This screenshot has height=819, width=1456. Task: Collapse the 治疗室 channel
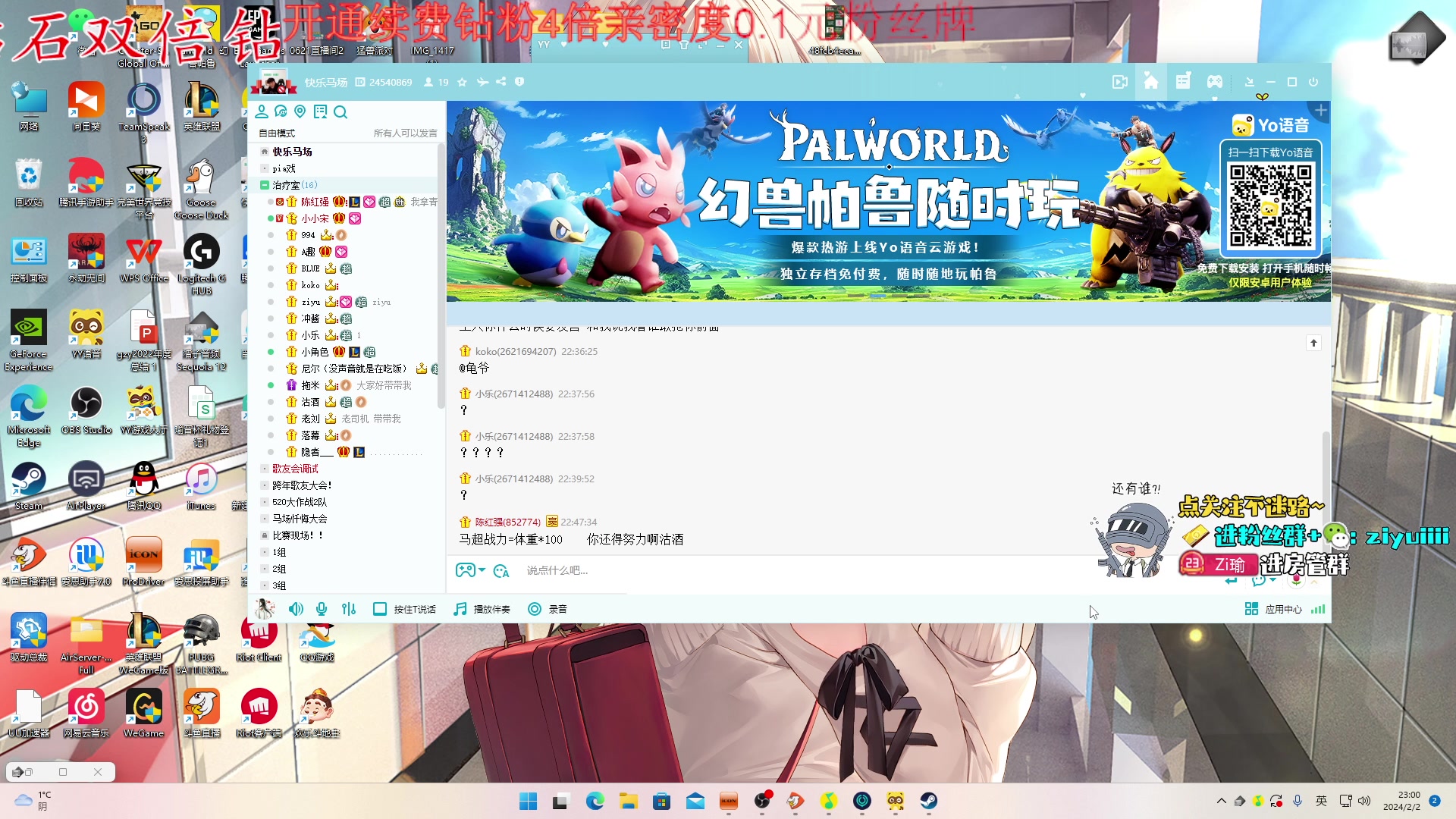(x=265, y=185)
